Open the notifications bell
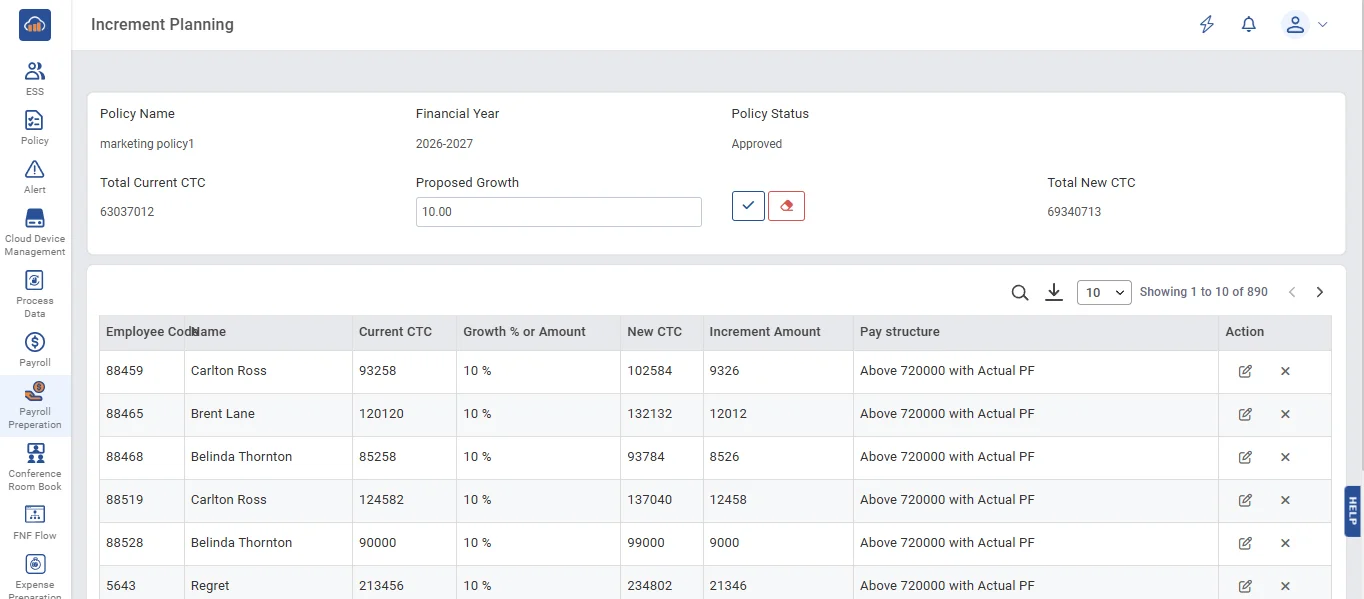The height and width of the screenshot is (599, 1364). pyautogui.click(x=1248, y=25)
